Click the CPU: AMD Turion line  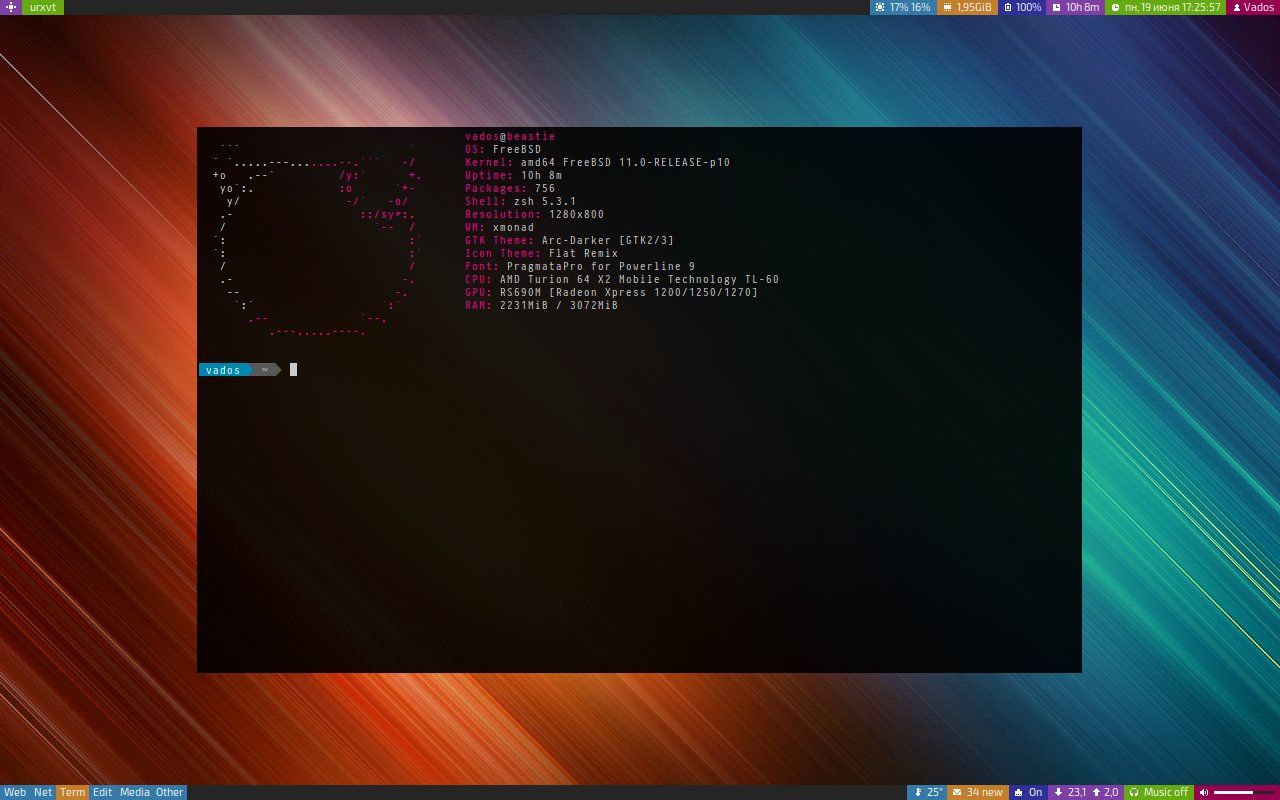[622, 279]
